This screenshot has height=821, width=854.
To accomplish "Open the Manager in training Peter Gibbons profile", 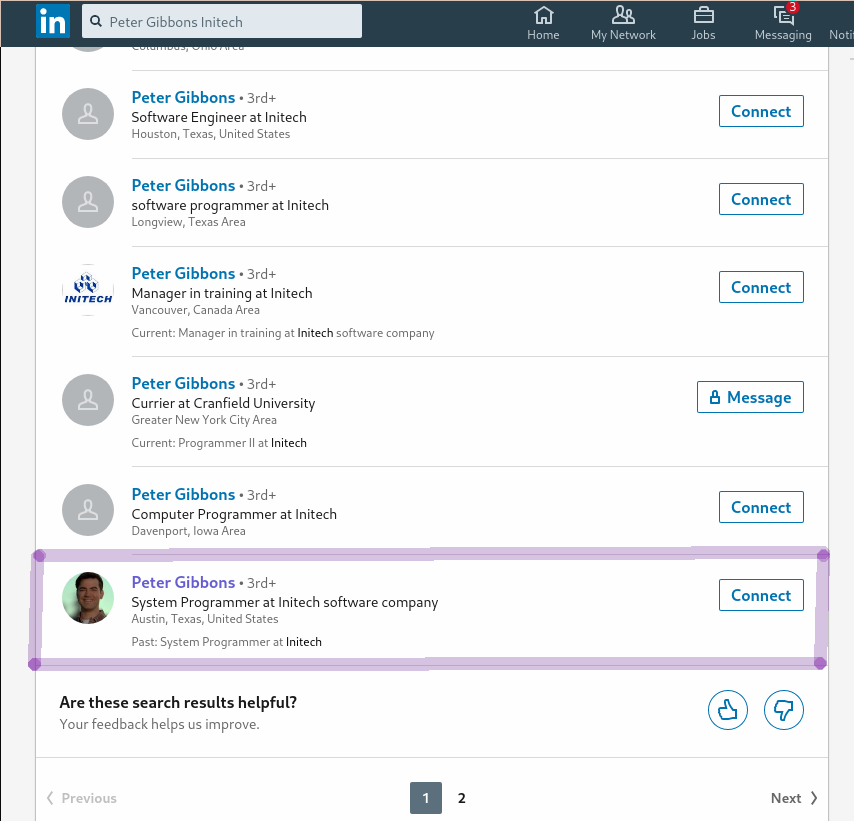I will [x=183, y=273].
